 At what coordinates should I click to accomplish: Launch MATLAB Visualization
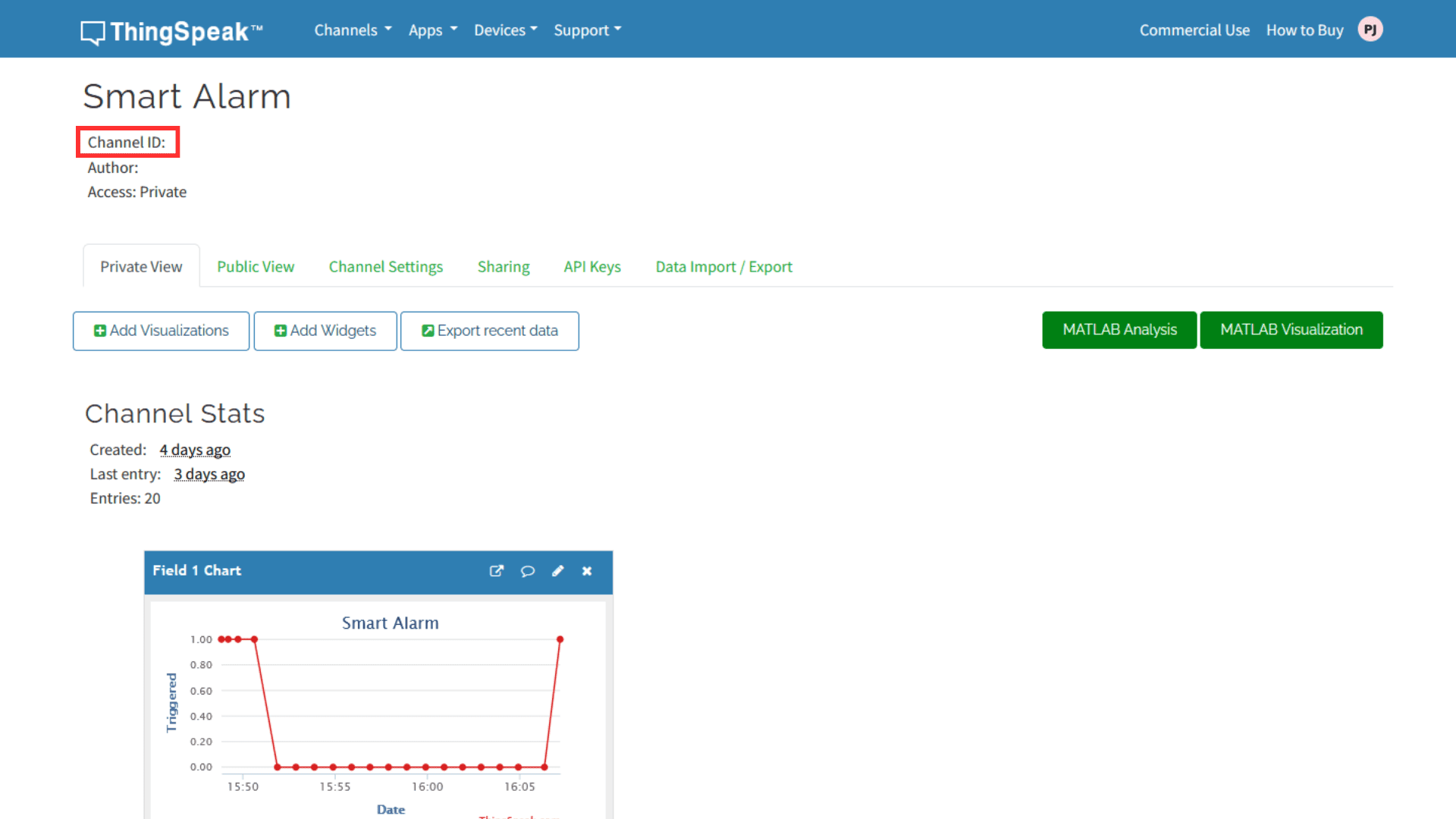1291,330
